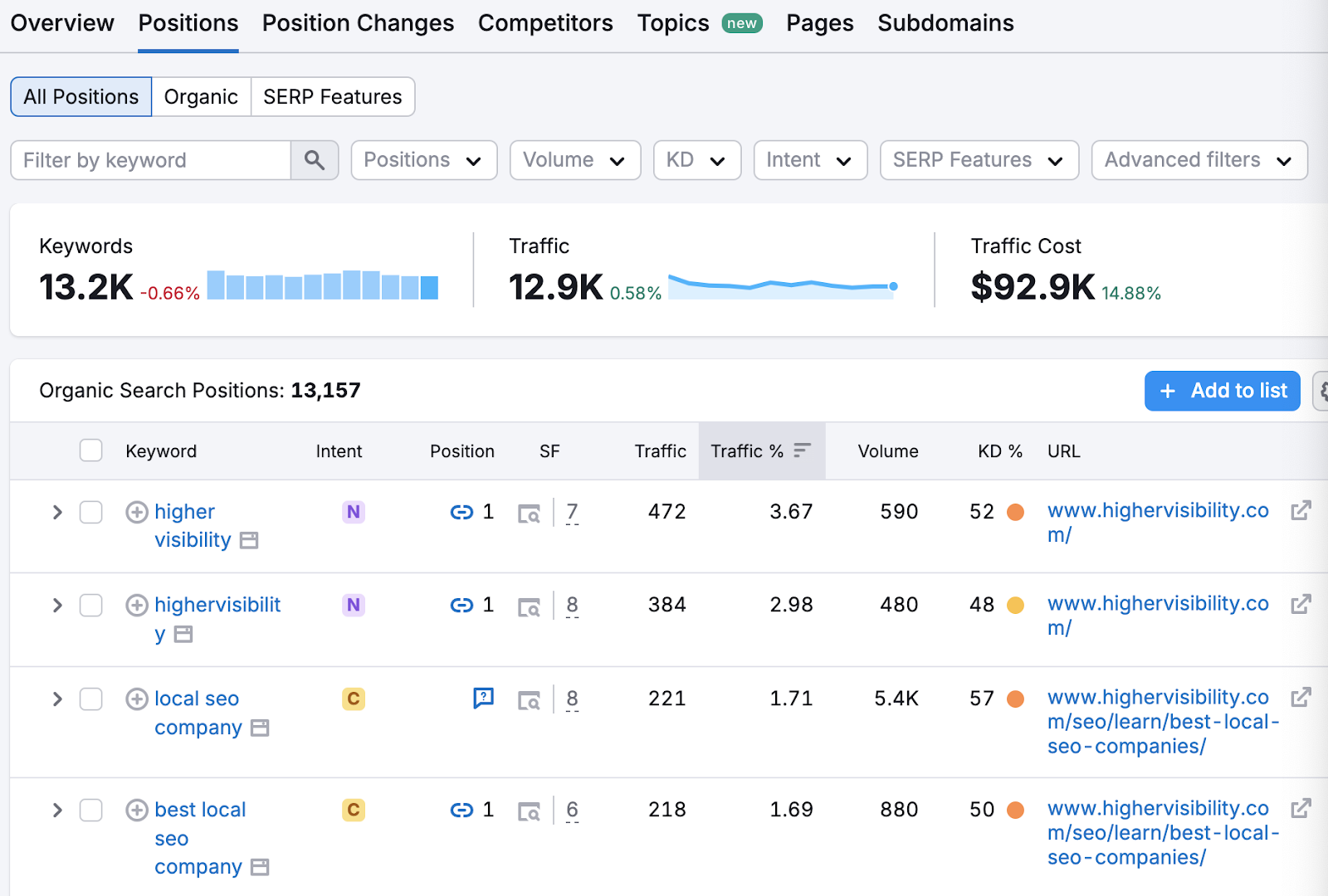Focus the Filter by keyword input
This screenshot has width=1328, height=896.
[151, 160]
